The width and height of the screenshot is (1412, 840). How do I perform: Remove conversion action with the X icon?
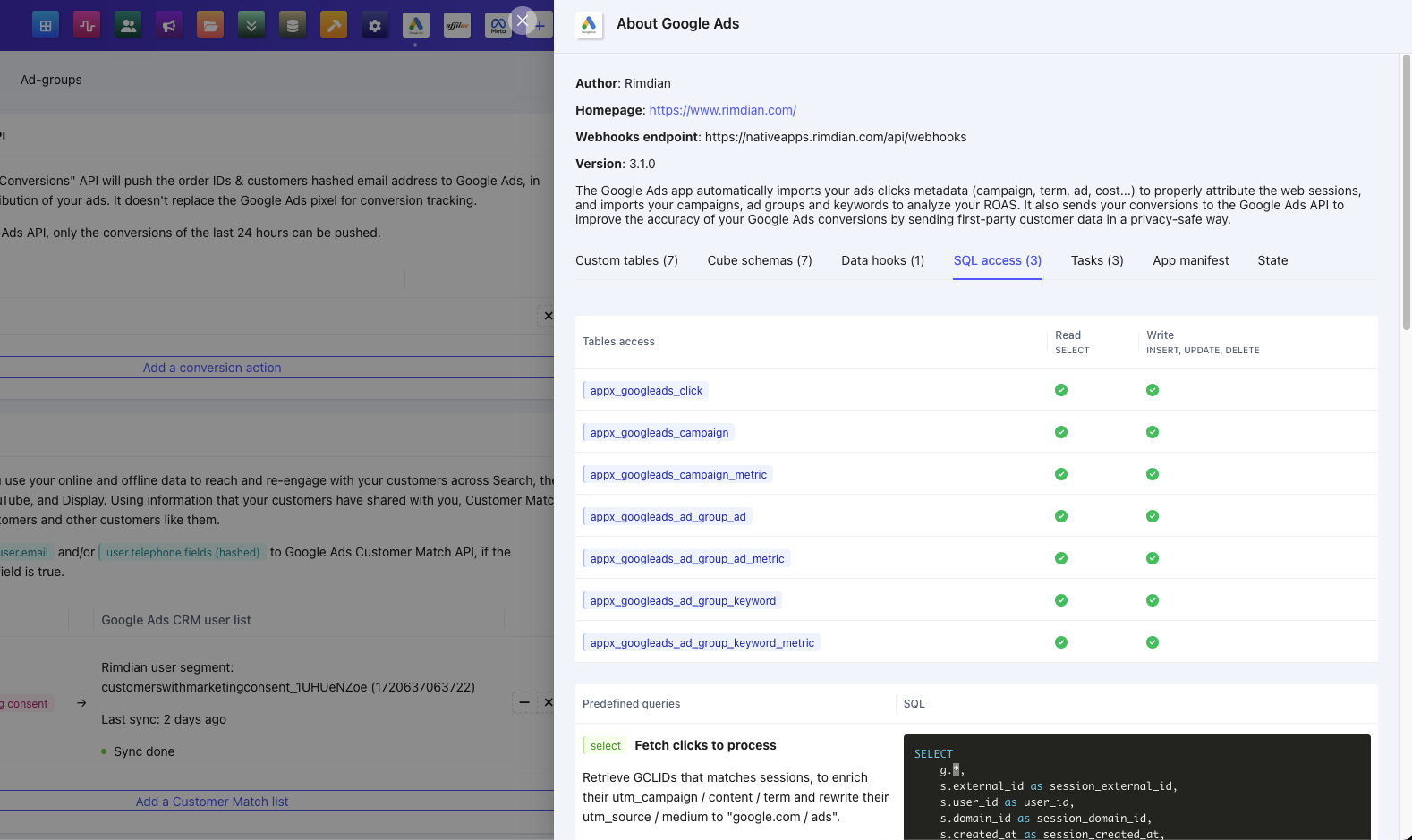(x=548, y=316)
